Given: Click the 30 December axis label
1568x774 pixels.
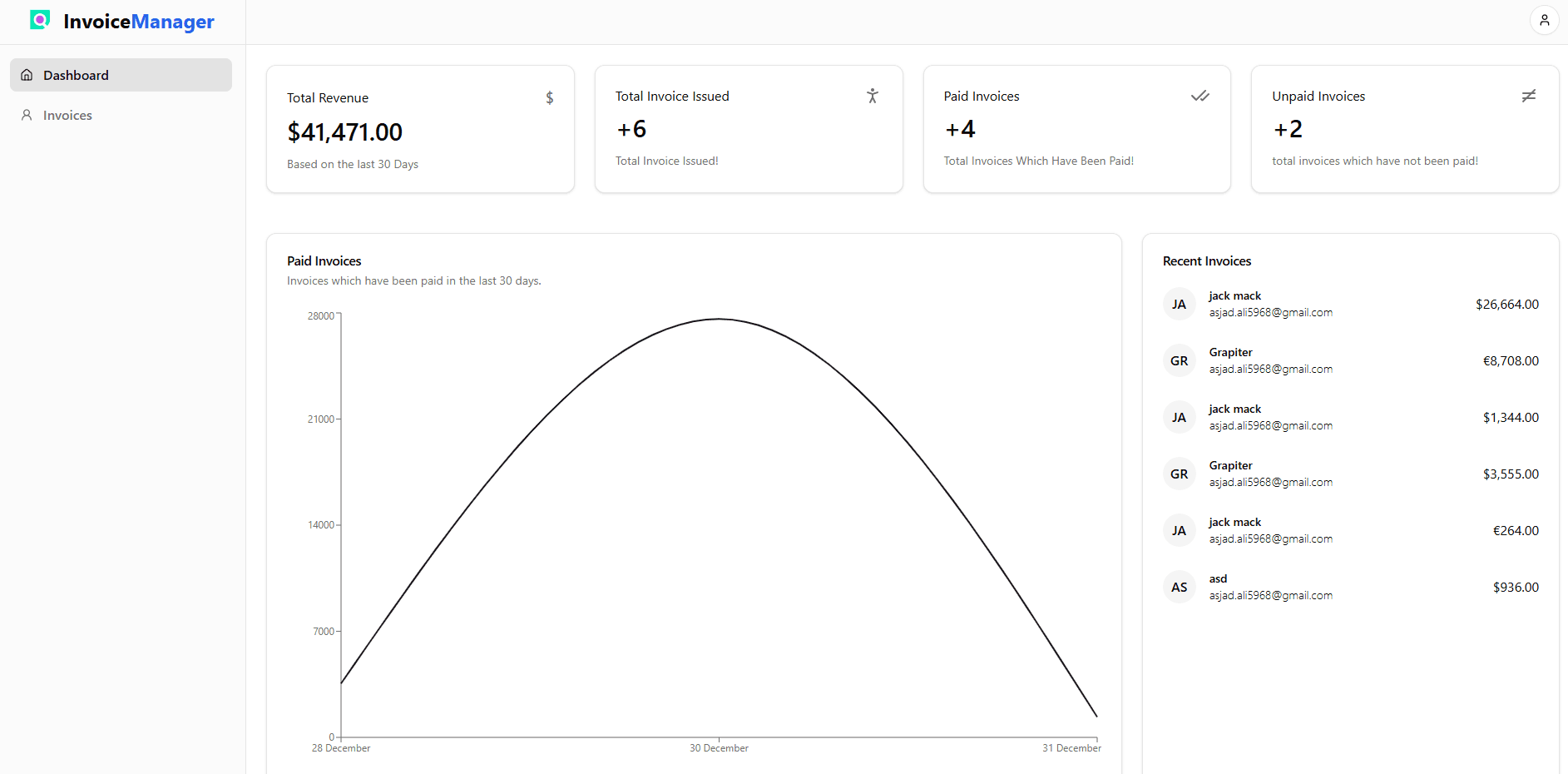Looking at the screenshot, I should click(x=719, y=748).
